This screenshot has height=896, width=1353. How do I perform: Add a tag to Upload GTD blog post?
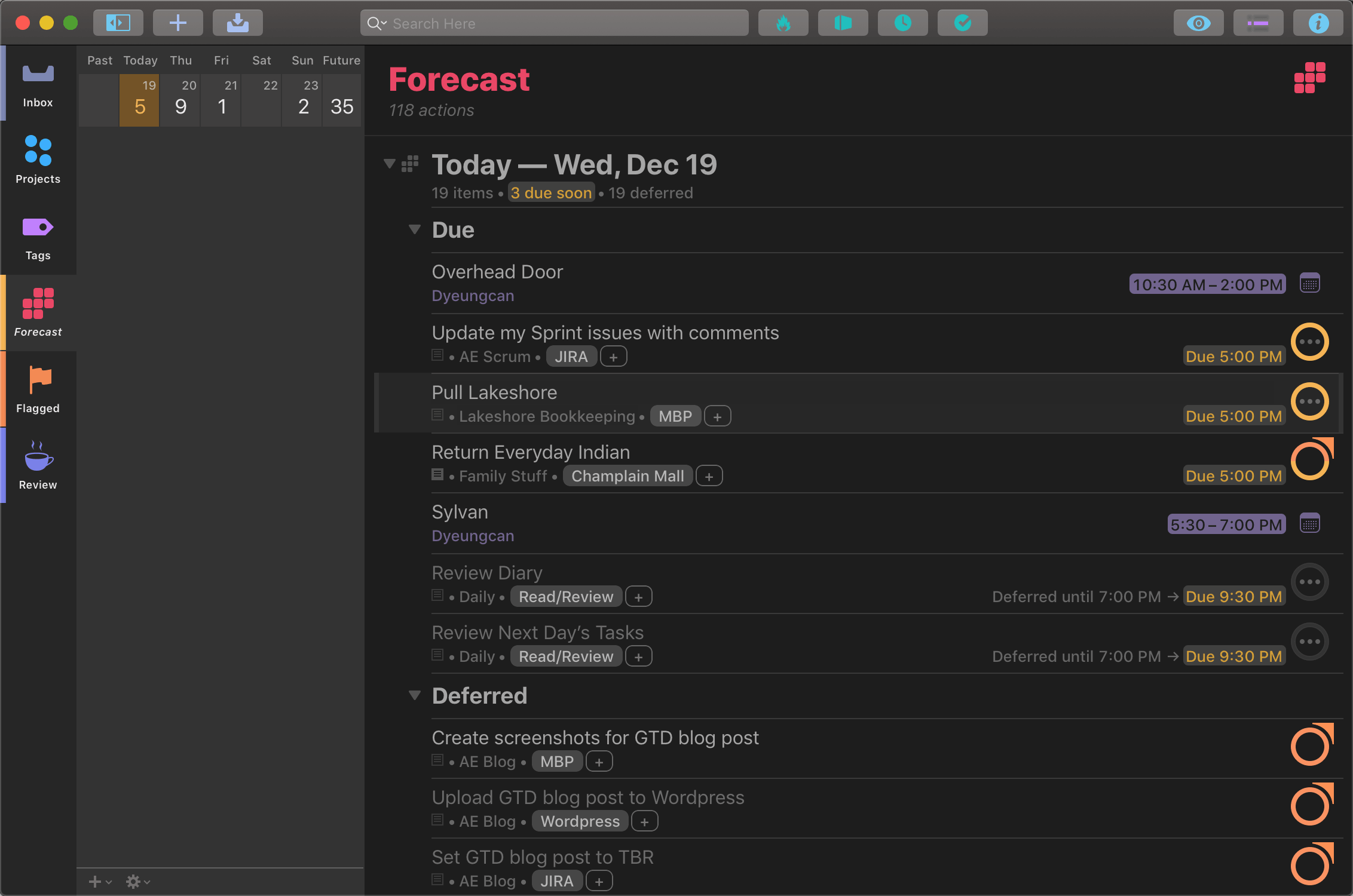point(644,821)
